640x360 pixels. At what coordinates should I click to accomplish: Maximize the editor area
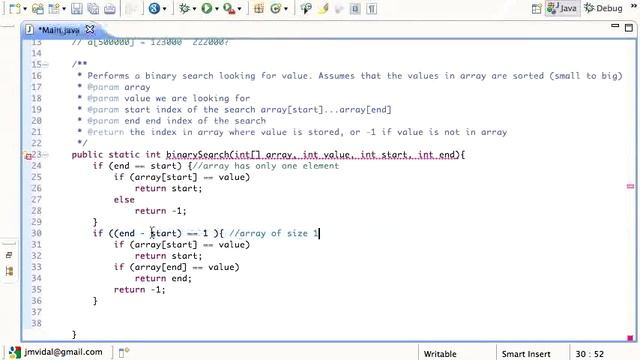pos(629,28)
